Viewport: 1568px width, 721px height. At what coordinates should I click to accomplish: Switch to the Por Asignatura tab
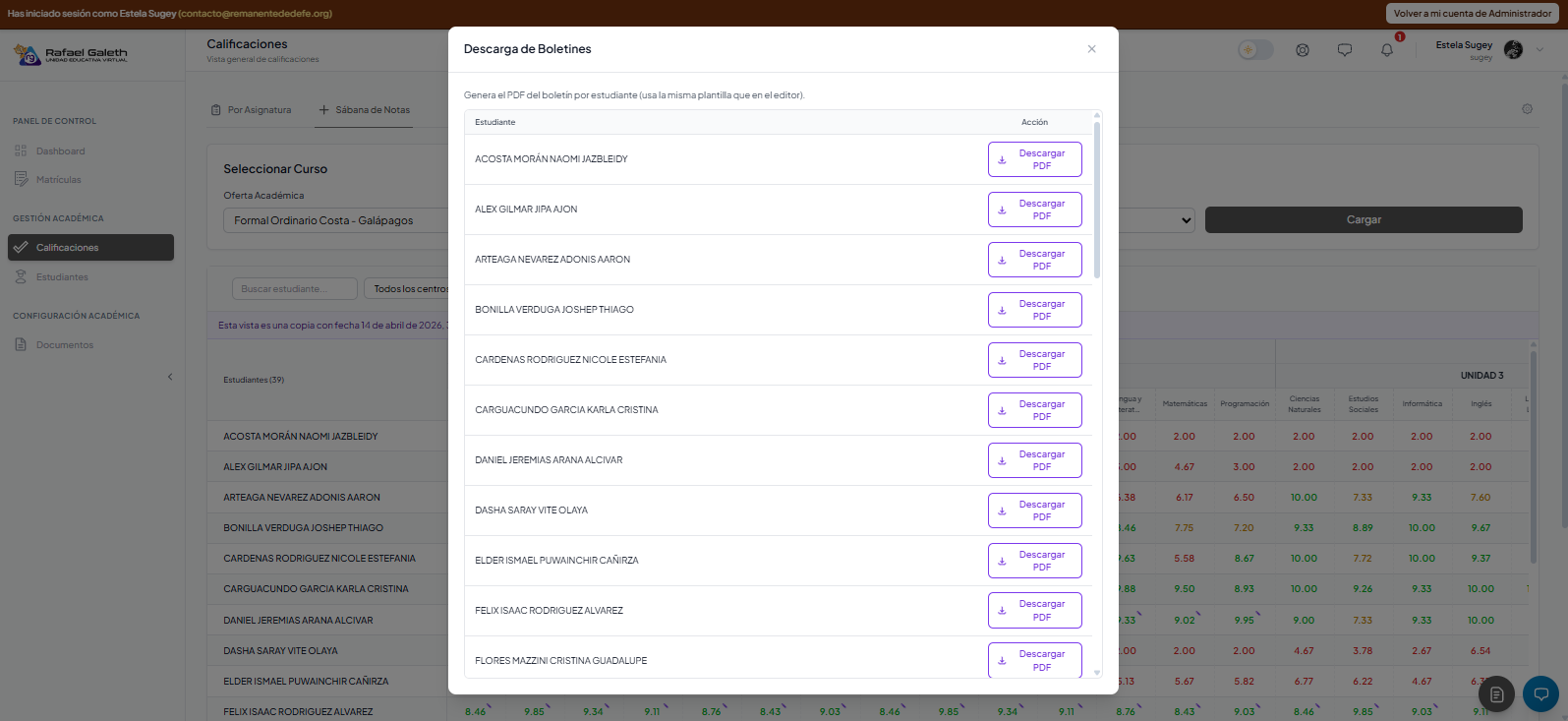tap(252, 110)
